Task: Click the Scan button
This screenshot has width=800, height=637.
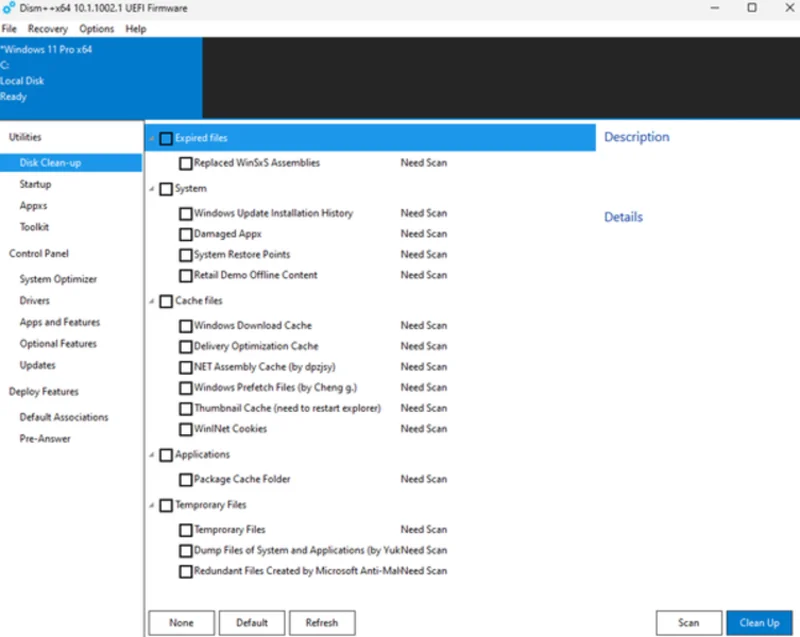Action: coord(689,623)
